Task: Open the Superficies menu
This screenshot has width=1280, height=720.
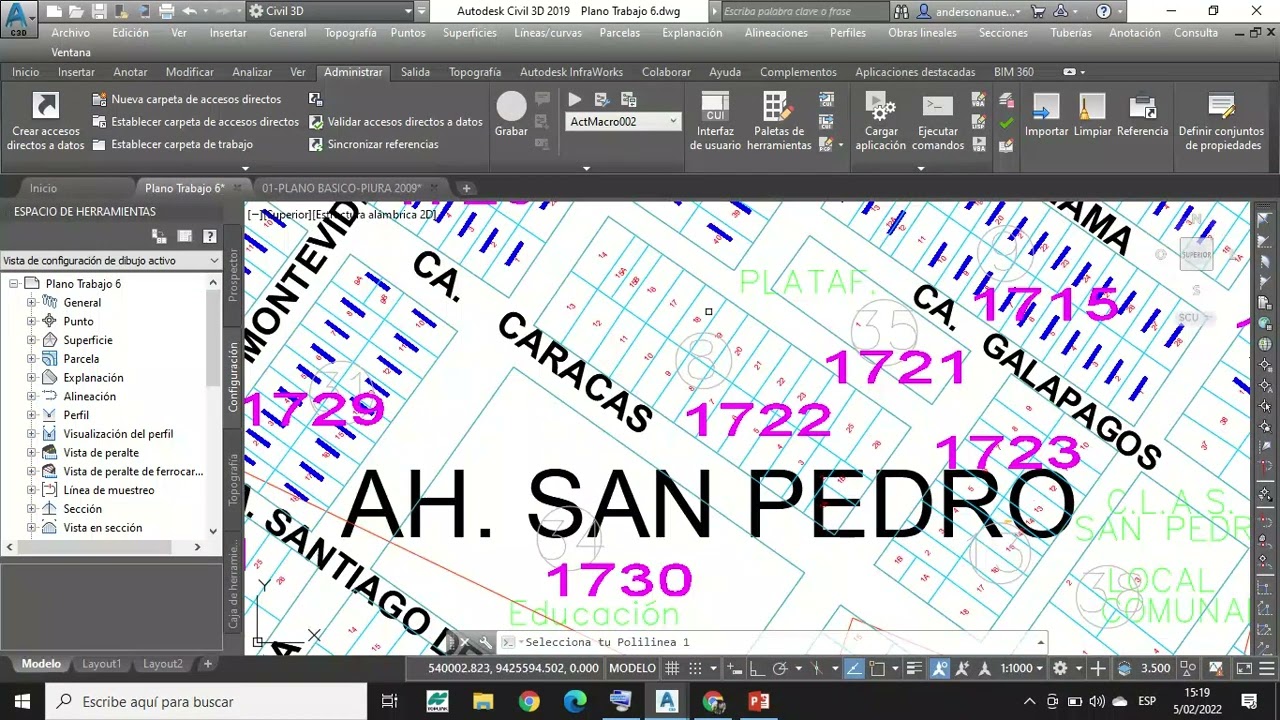Action: pos(469,32)
